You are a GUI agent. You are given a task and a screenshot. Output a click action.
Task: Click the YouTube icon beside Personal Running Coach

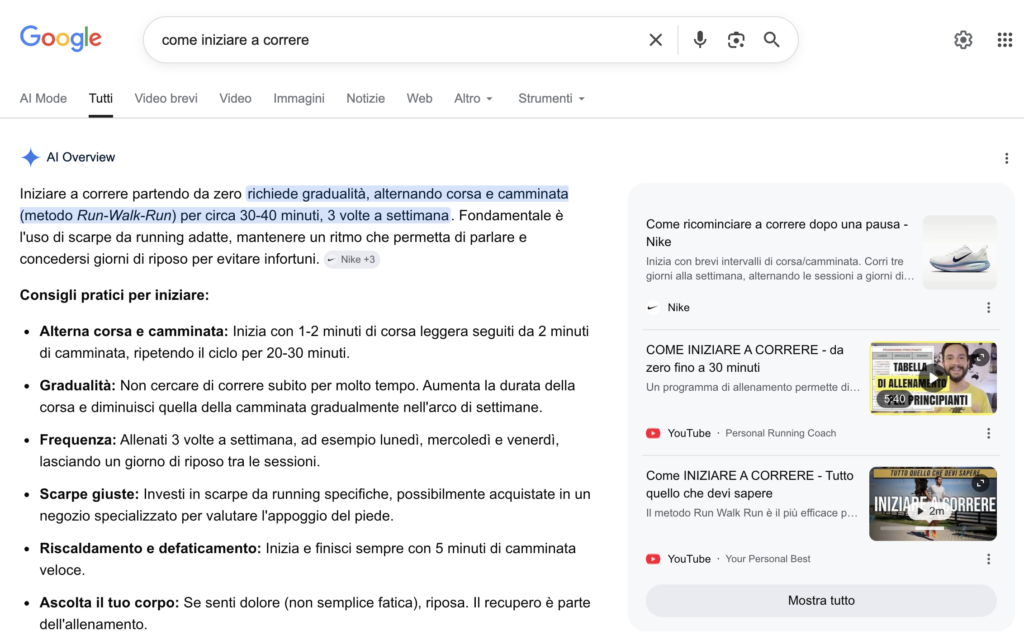(x=652, y=433)
